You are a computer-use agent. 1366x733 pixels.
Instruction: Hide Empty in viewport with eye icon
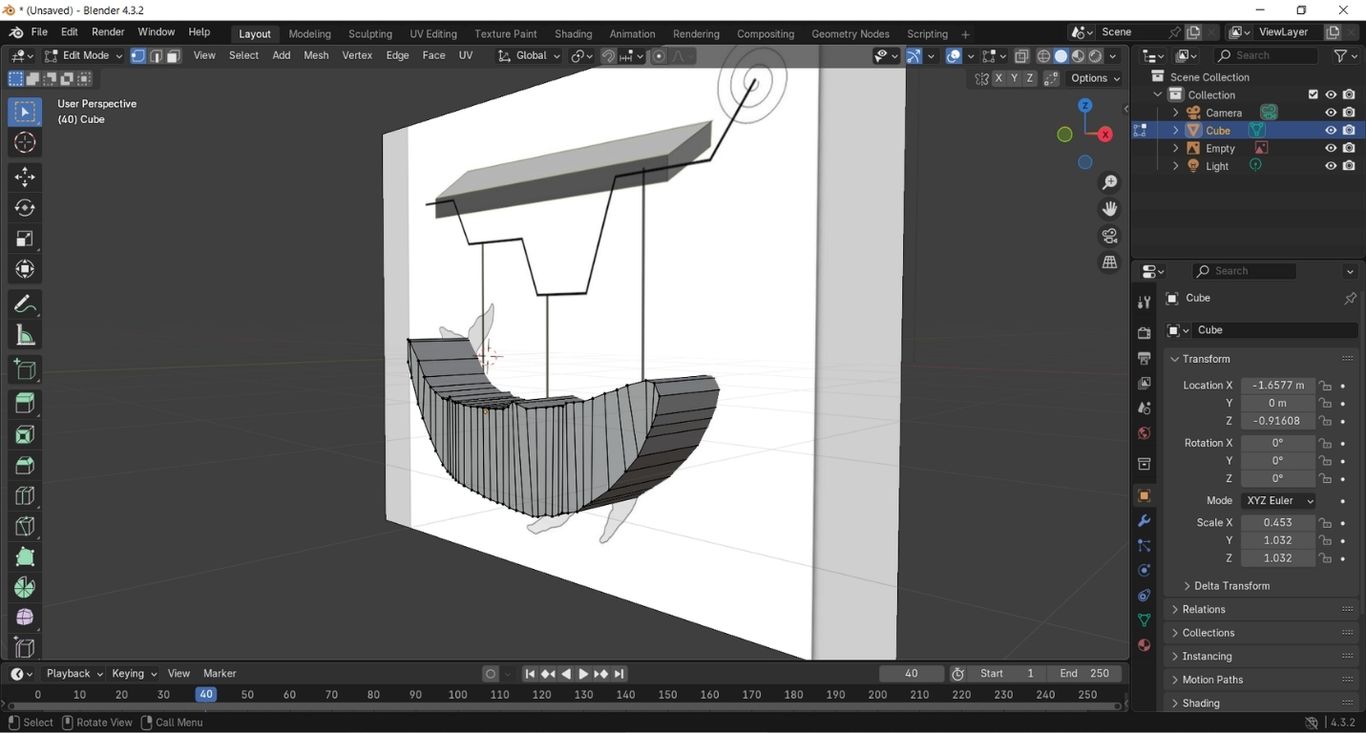pos(1331,149)
